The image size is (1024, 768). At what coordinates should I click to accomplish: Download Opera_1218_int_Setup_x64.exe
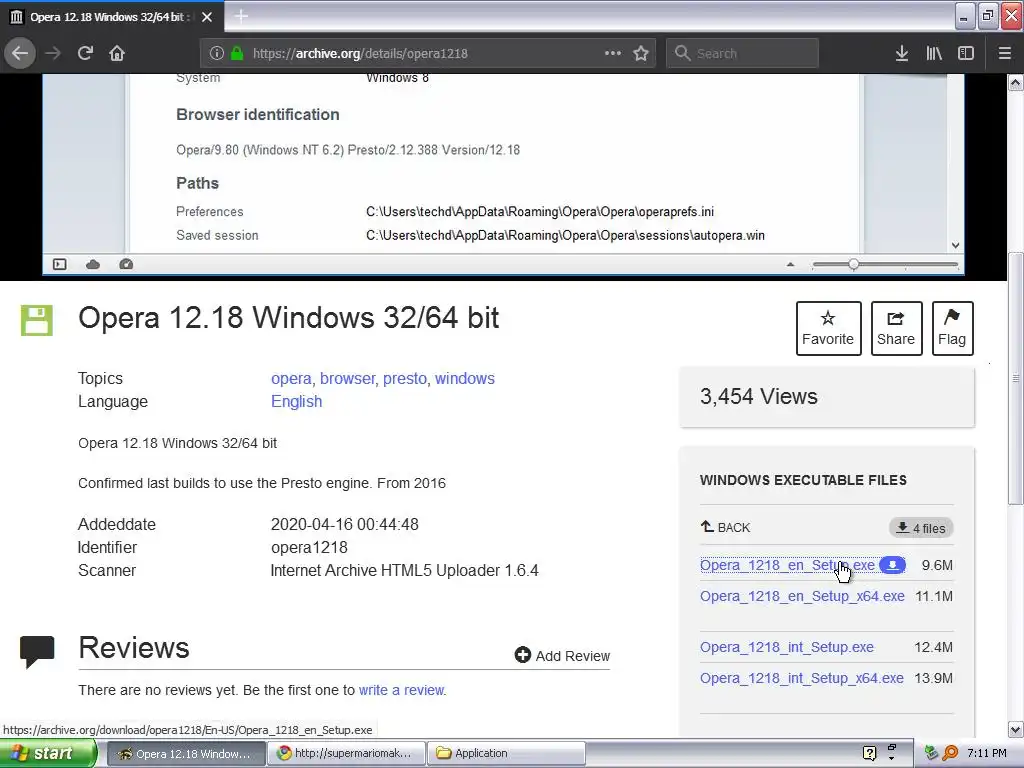[802, 679]
